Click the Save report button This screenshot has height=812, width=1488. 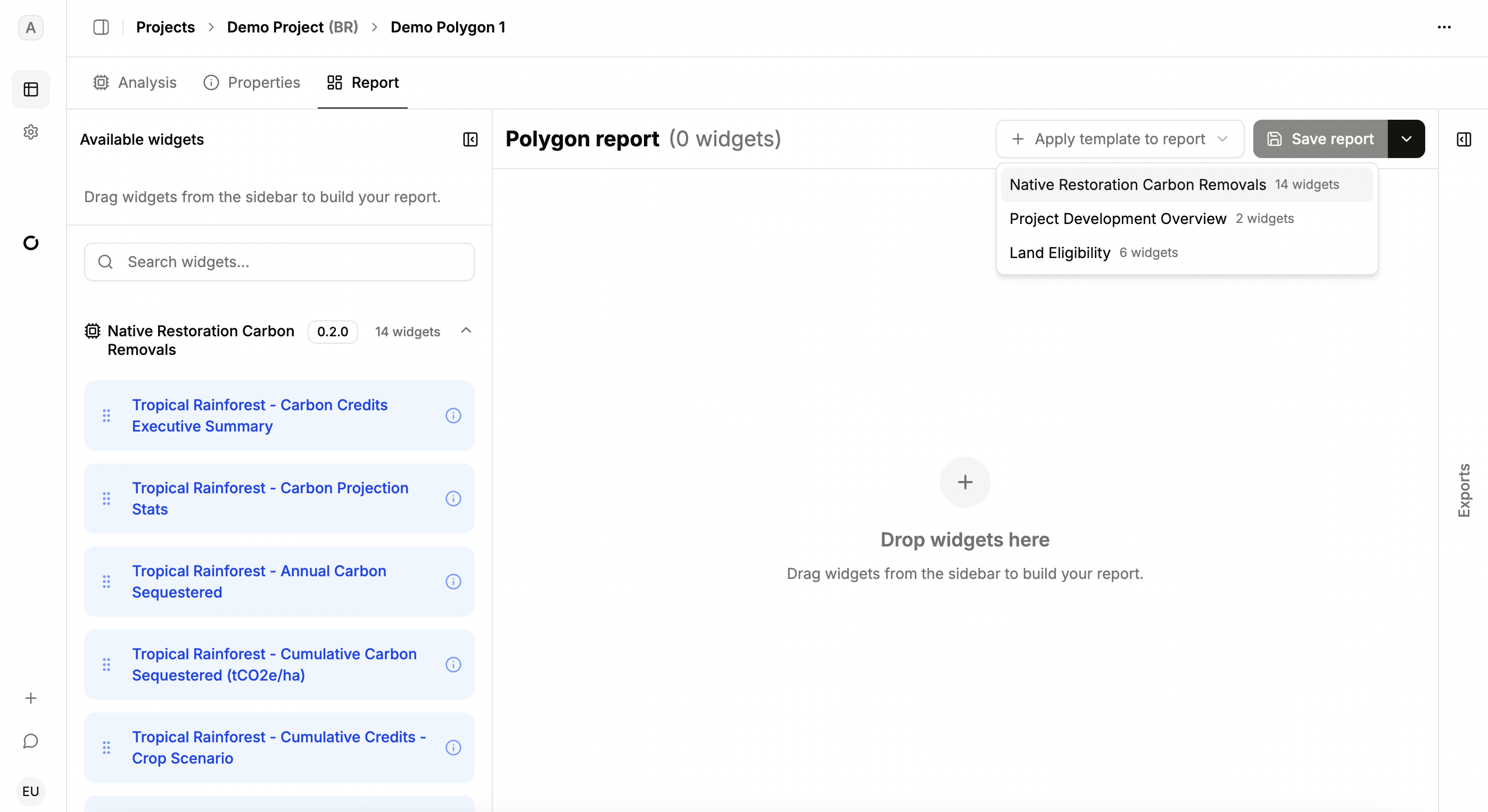pyautogui.click(x=1320, y=139)
